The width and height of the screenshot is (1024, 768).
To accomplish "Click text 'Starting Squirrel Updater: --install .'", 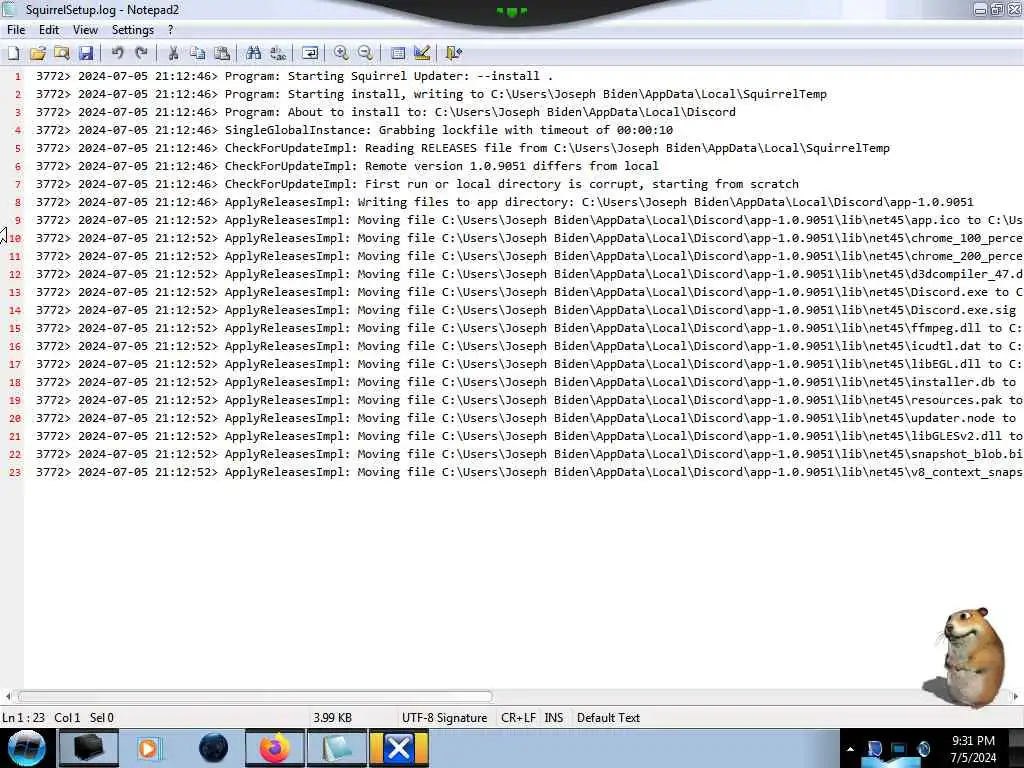I will (x=420, y=76).
